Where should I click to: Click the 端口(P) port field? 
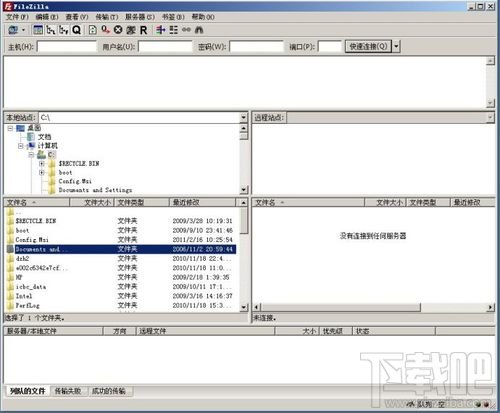(x=330, y=47)
